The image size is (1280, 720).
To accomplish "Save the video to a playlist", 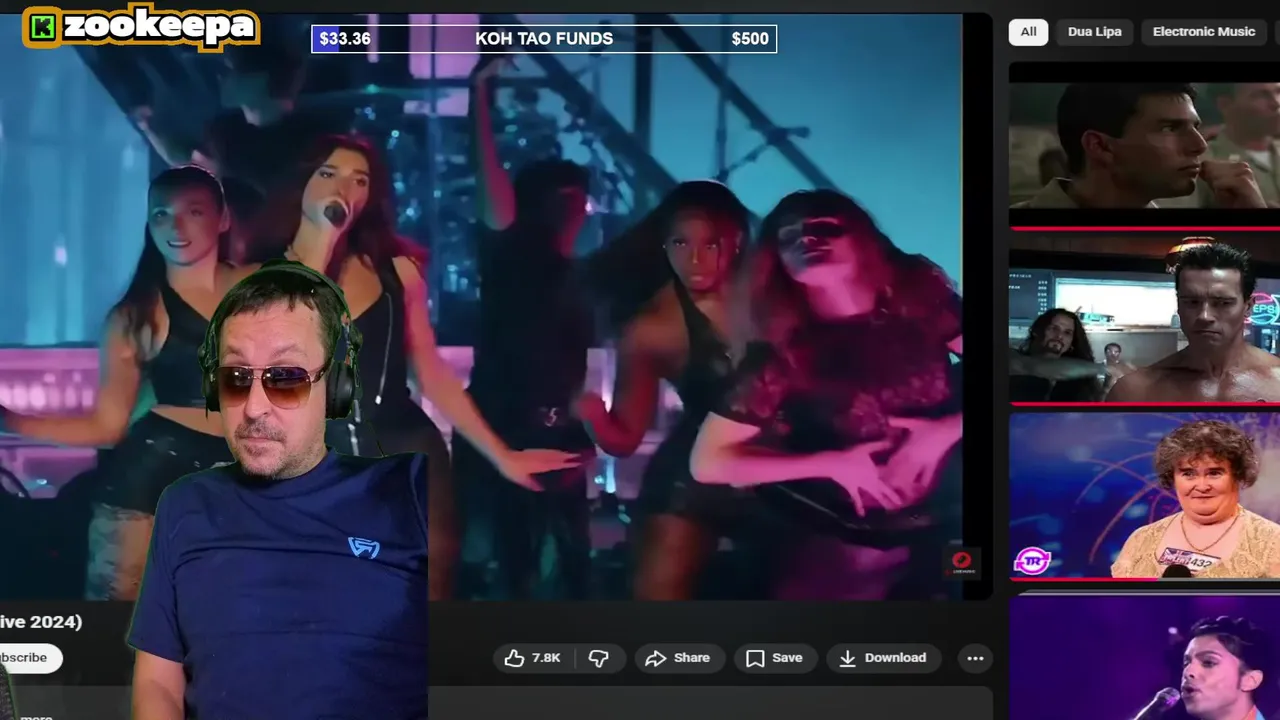I will click(775, 658).
